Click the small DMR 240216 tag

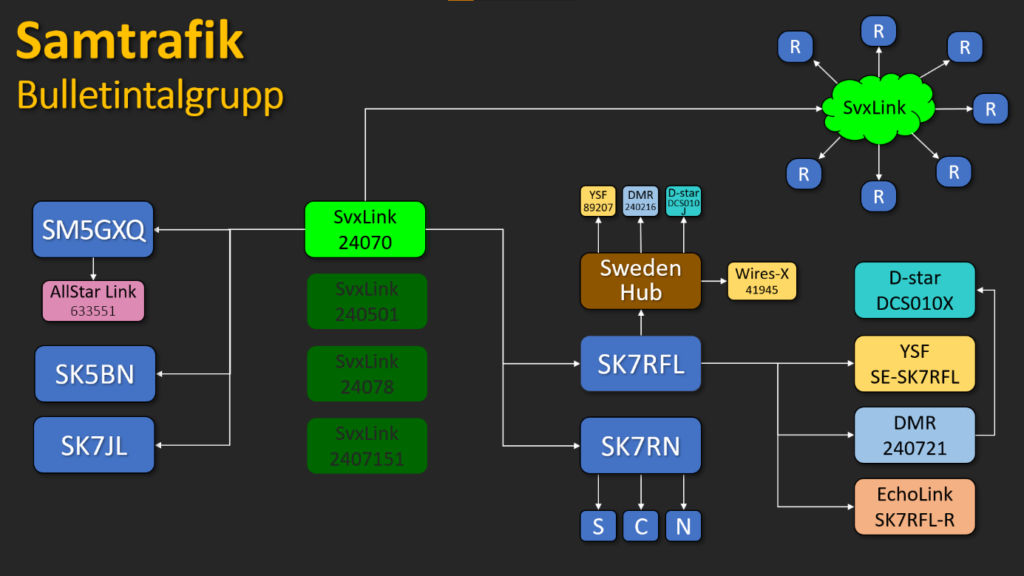[640, 200]
